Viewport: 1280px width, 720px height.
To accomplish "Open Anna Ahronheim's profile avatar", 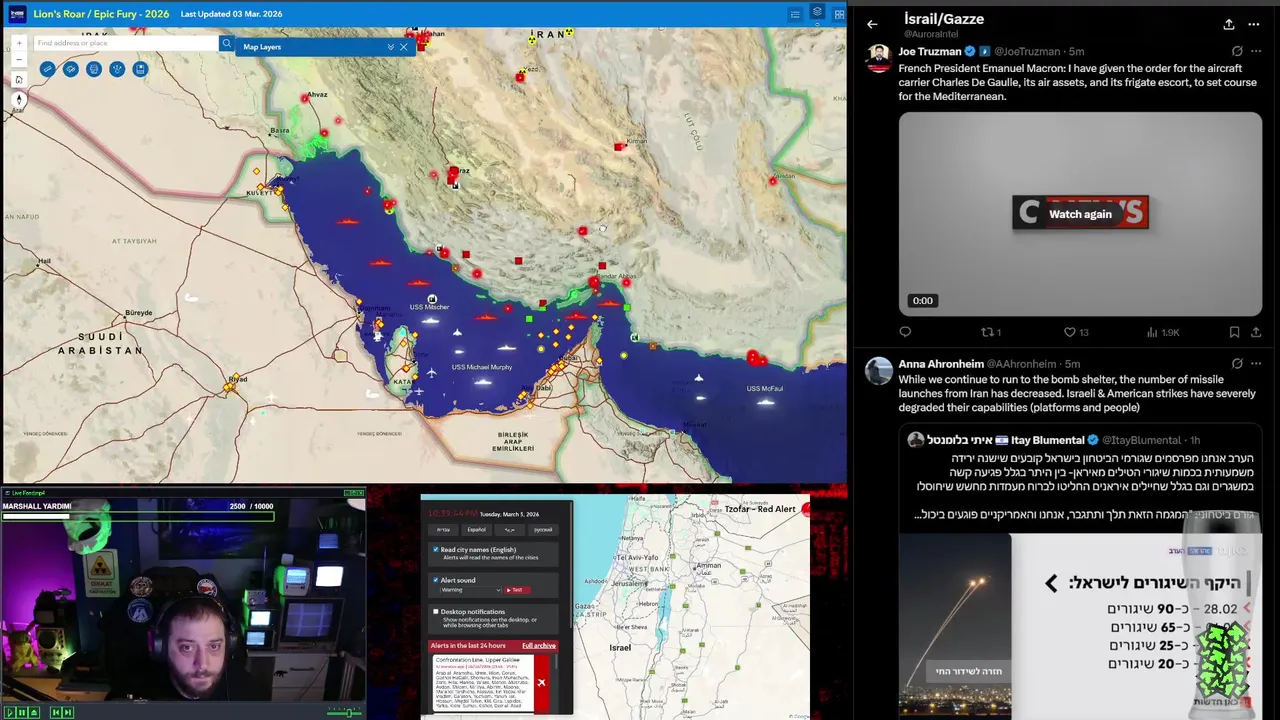I will 879,370.
